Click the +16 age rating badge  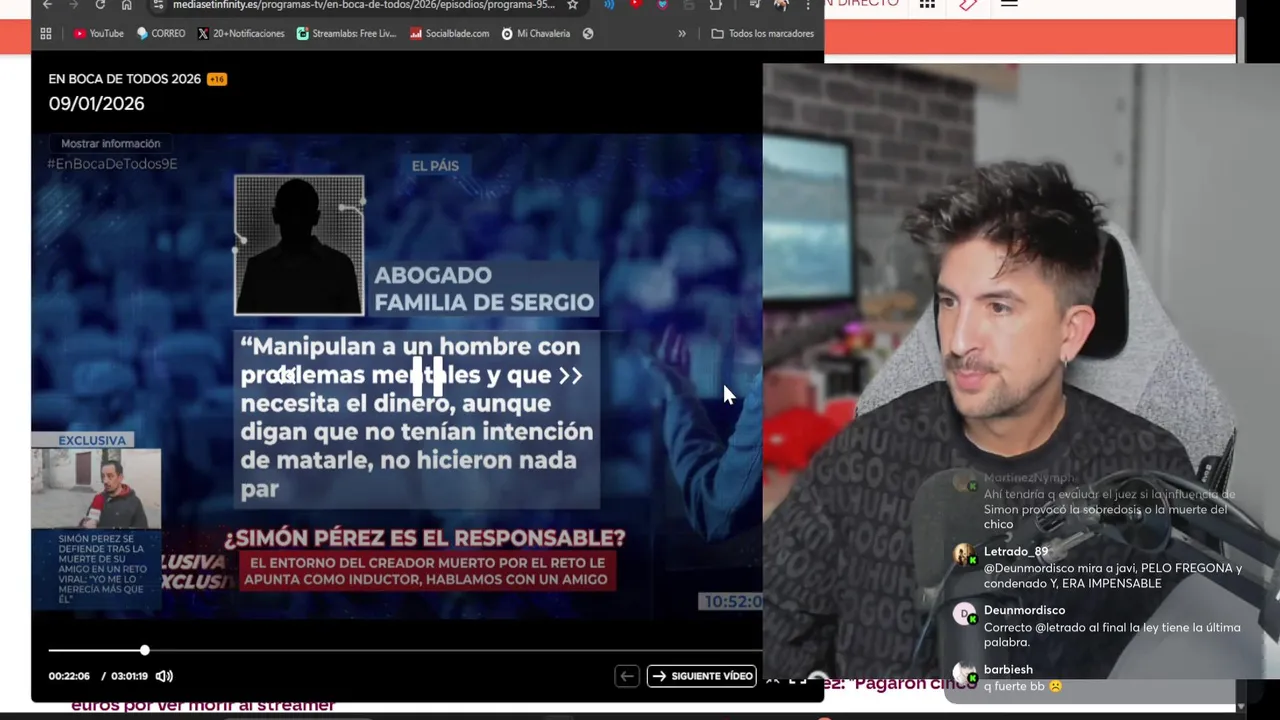(x=217, y=79)
